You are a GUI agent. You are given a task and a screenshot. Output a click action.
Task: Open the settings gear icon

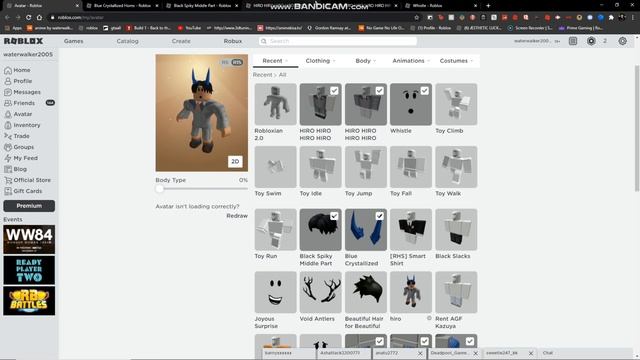coord(622,41)
